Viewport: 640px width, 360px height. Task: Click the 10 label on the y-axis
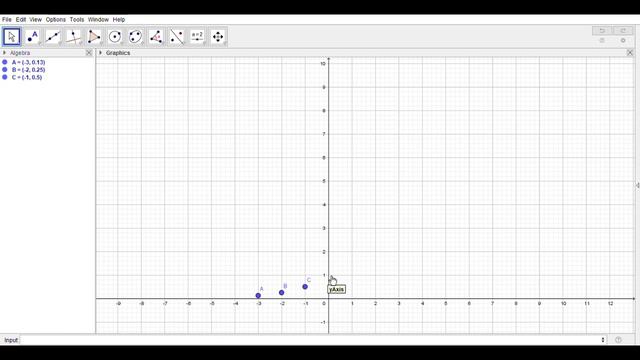323,64
